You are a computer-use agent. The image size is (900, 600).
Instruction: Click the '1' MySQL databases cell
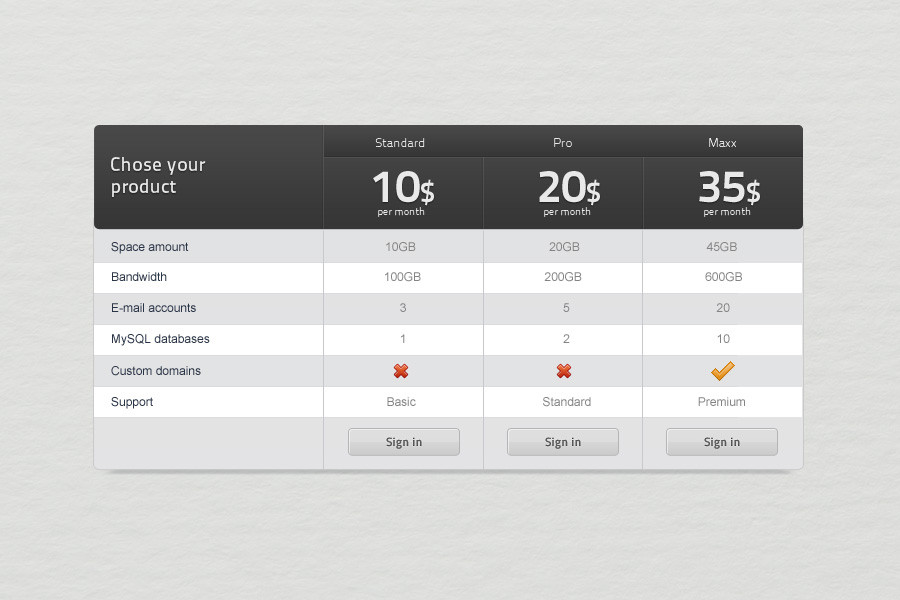pos(403,339)
